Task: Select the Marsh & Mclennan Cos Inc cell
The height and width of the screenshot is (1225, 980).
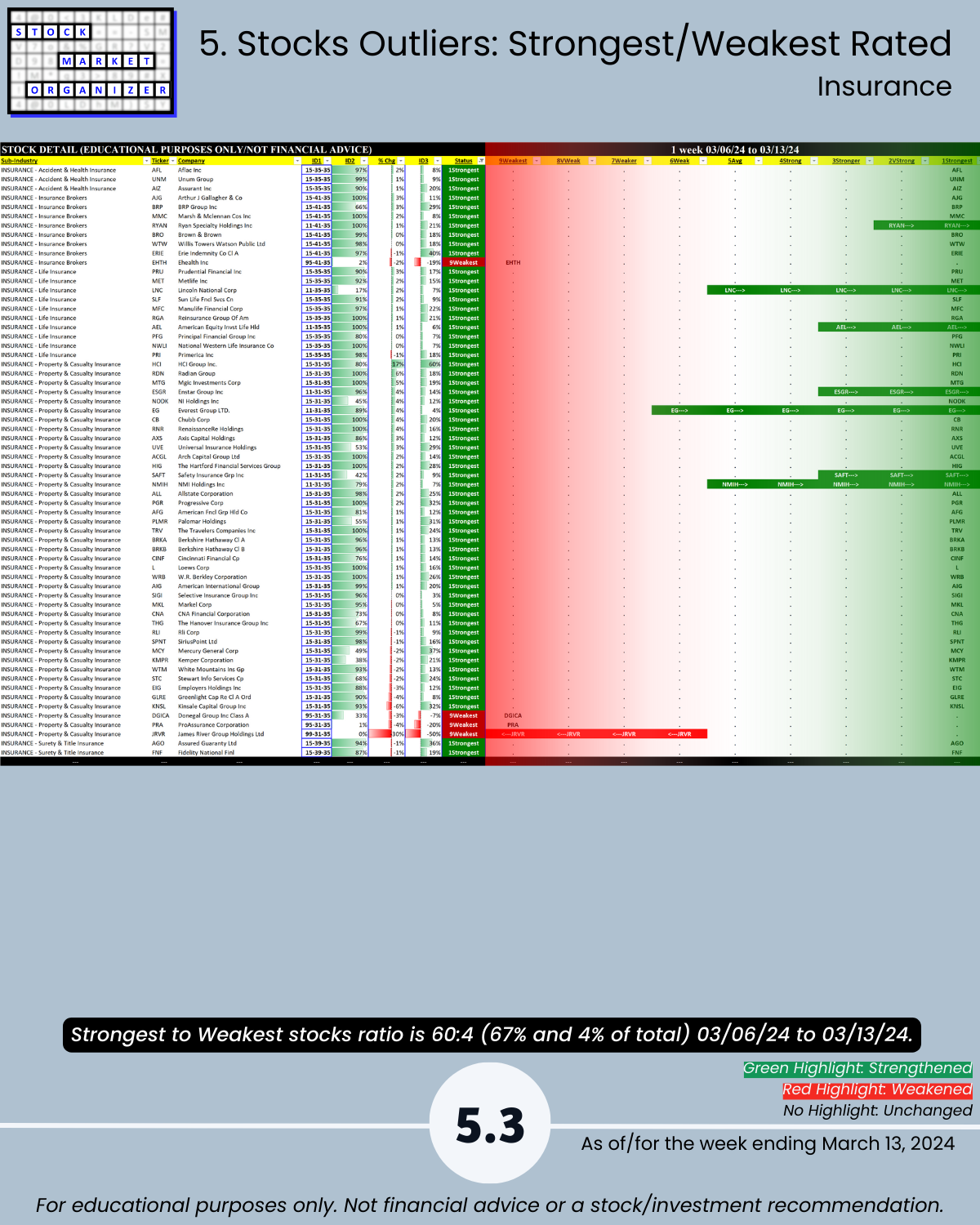Action: click(x=215, y=216)
